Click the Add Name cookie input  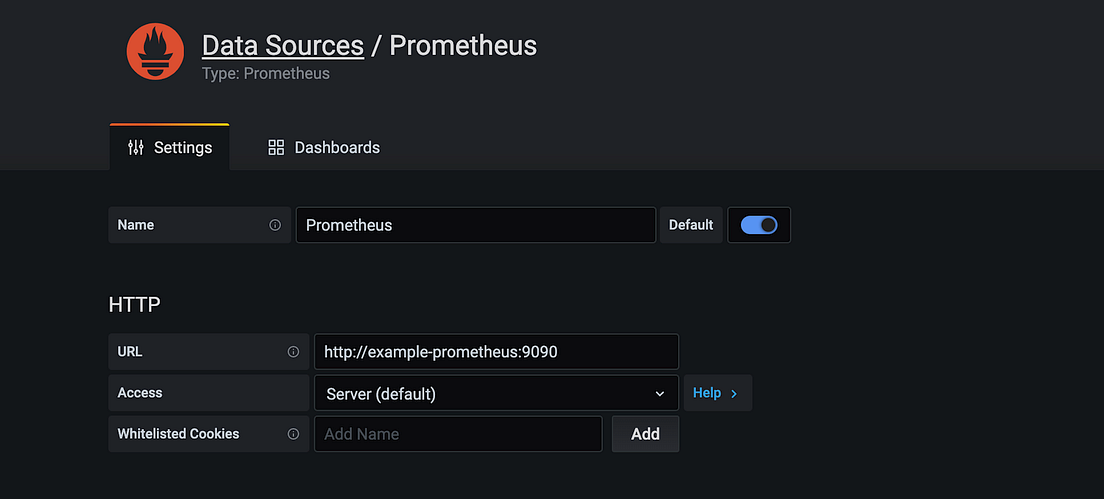point(457,434)
